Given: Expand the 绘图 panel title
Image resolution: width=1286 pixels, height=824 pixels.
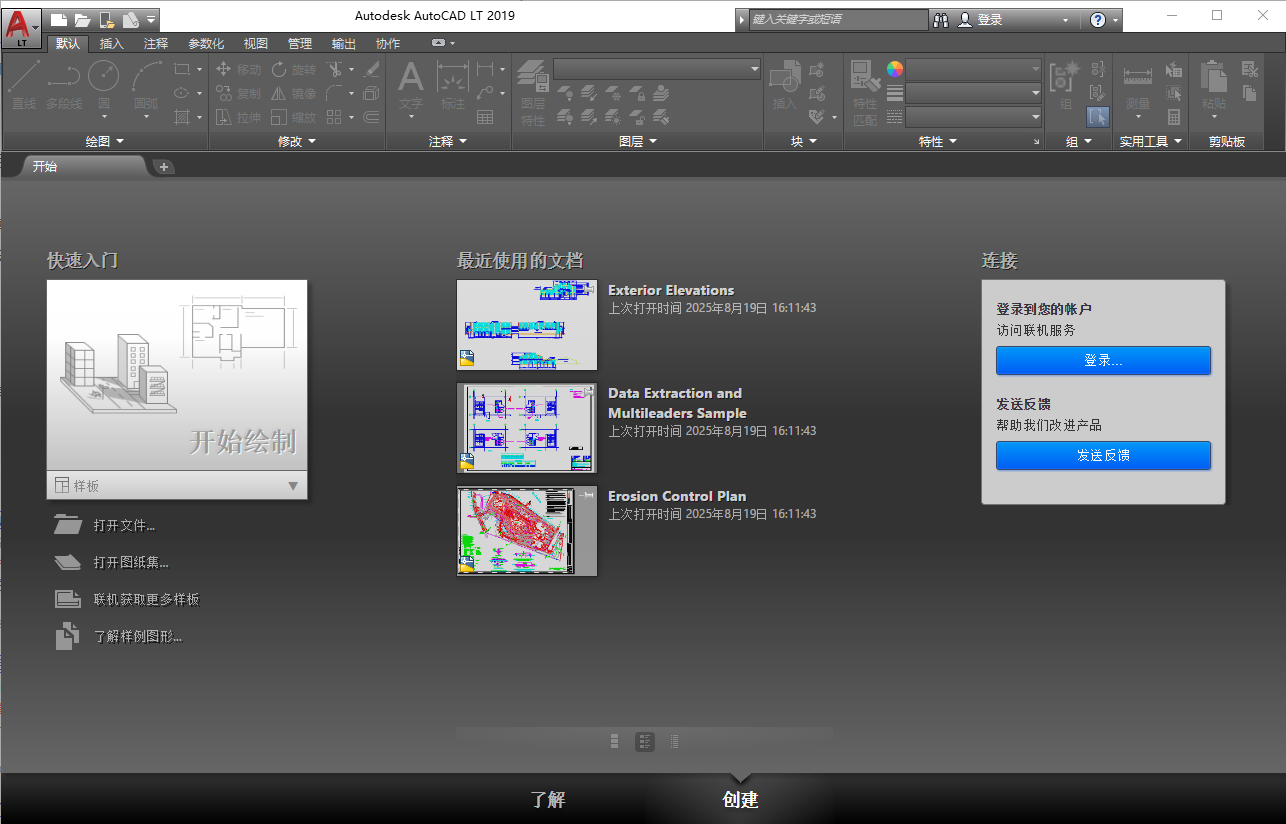Looking at the screenshot, I should 105,142.
